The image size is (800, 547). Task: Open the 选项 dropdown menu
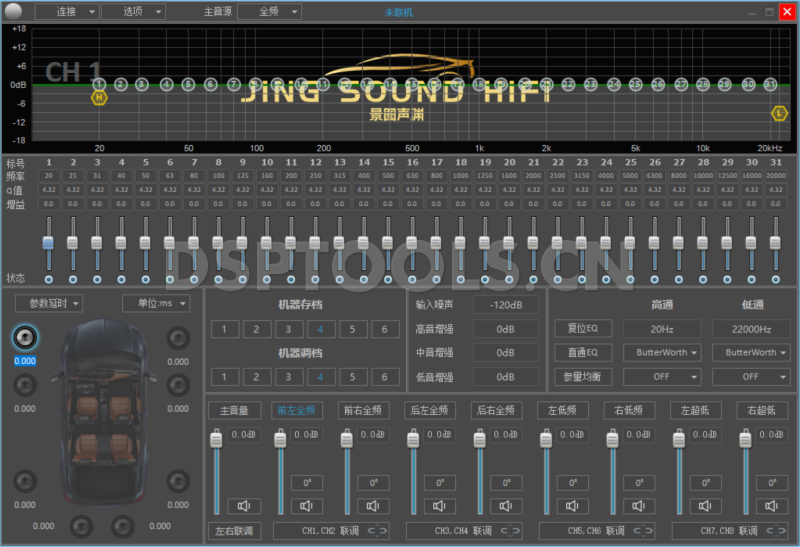(x=134, y=11)
